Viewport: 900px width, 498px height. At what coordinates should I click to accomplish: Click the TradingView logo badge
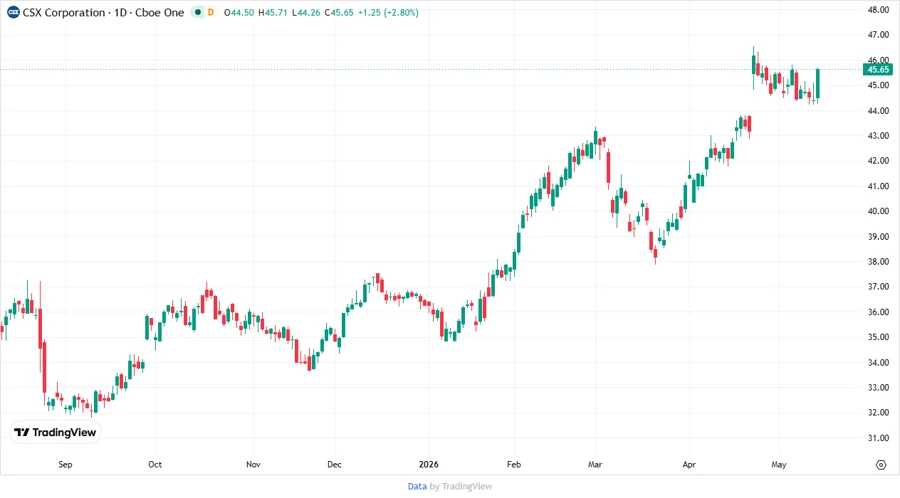point(55,433)
